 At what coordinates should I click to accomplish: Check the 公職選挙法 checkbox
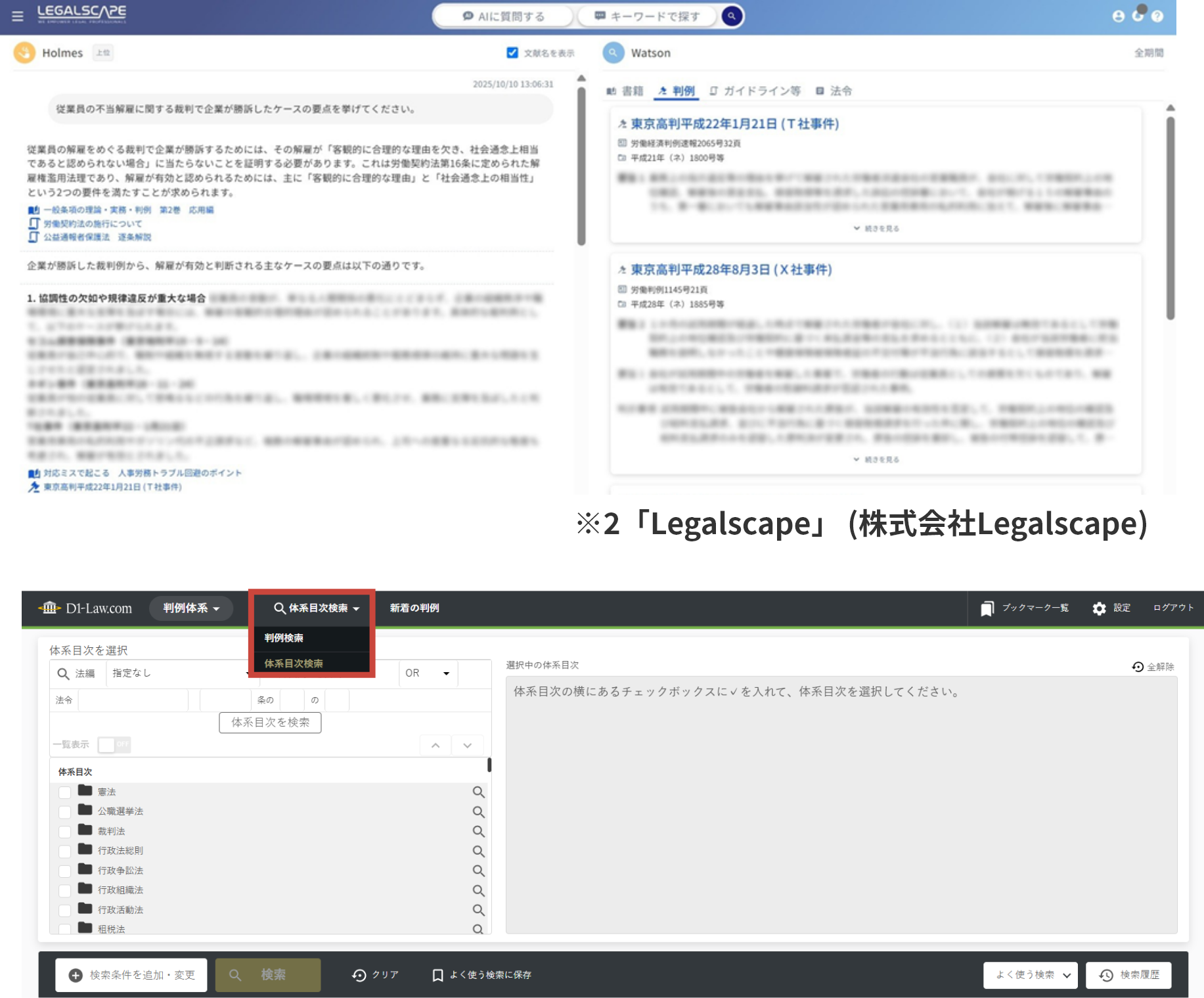64,812
